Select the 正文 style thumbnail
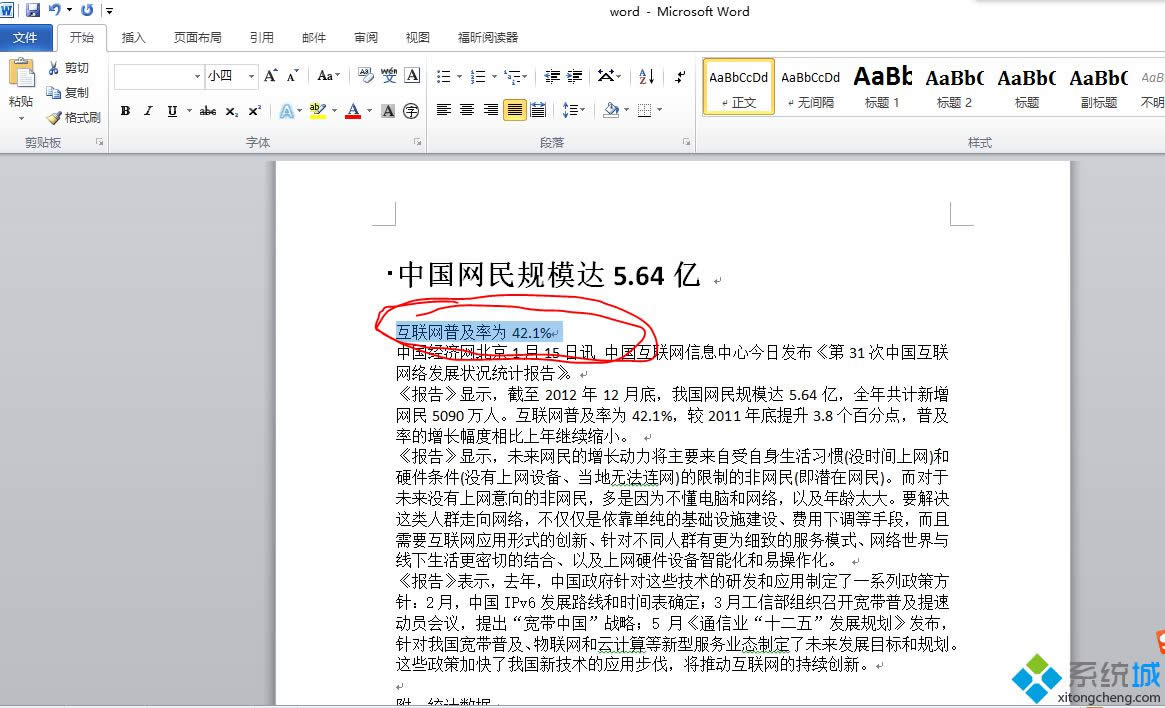1165x708 pixels. [x=739, y=87]
